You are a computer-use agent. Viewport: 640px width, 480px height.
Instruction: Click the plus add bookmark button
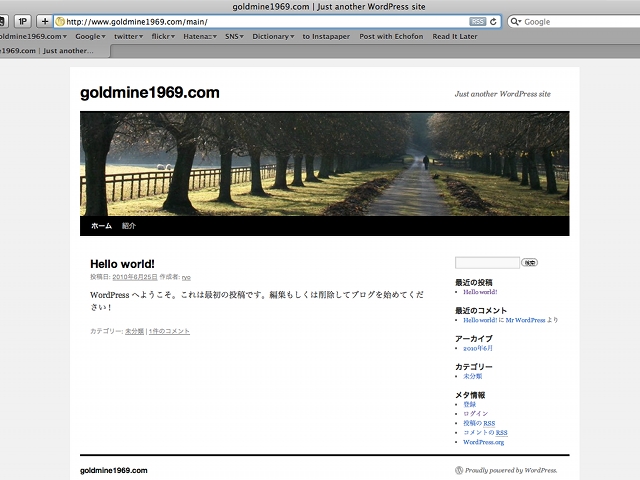pyautogui.click(x=45, y=22)
